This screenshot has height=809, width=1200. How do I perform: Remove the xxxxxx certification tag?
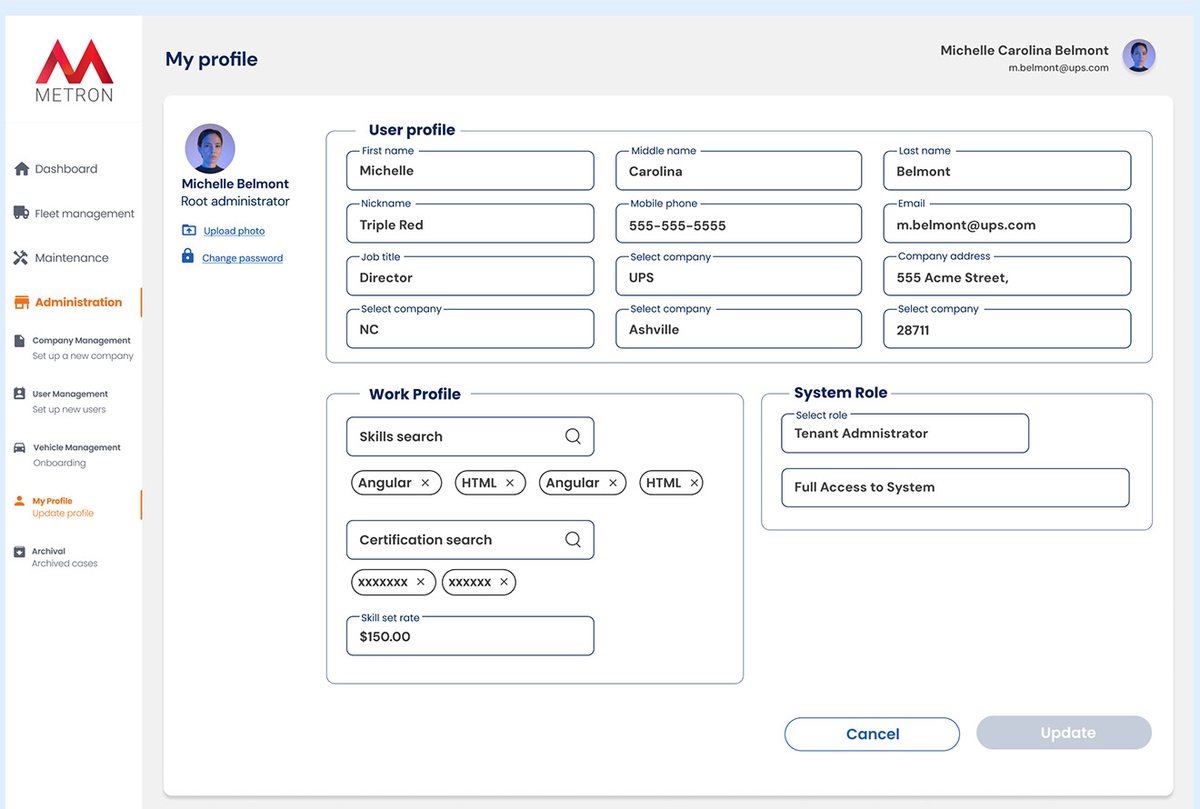tap(504, 582)
